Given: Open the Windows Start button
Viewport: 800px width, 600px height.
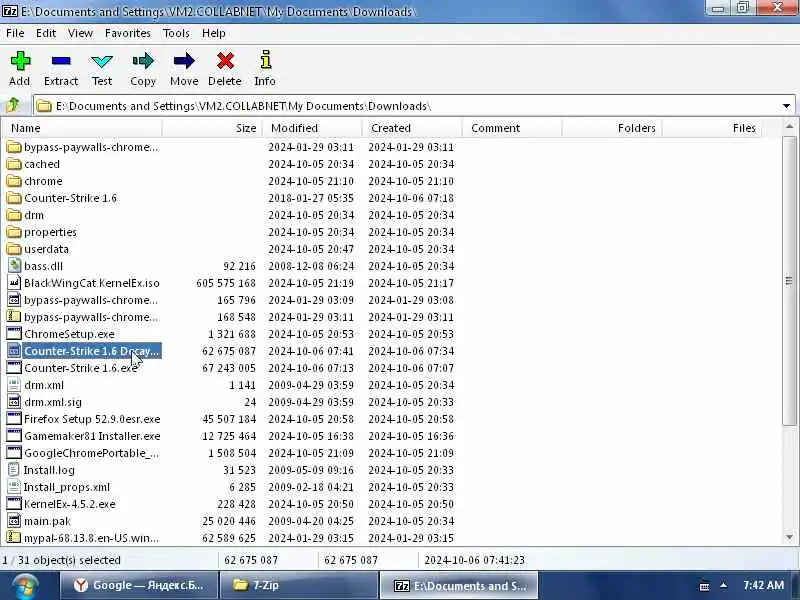Looking at the screenshot, I should [x=26, y=586].
